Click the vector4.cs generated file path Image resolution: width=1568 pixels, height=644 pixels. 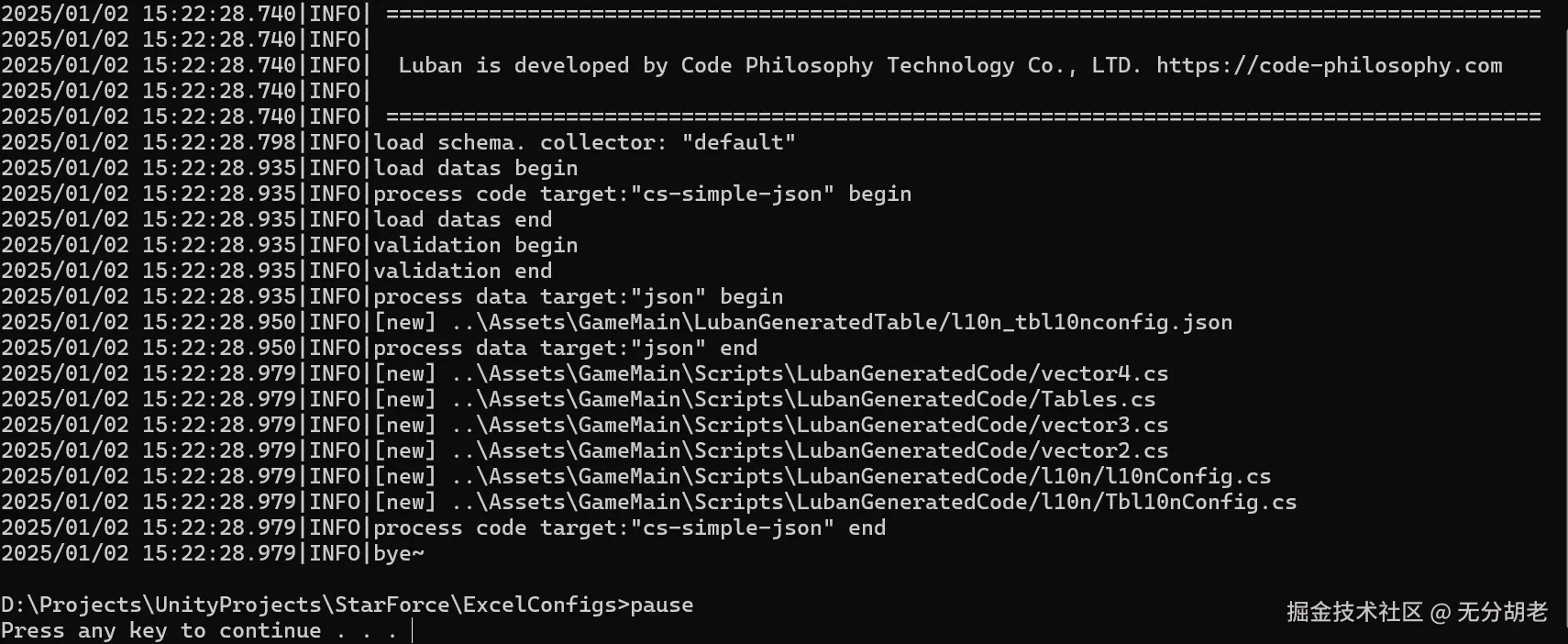click(809, 373)
